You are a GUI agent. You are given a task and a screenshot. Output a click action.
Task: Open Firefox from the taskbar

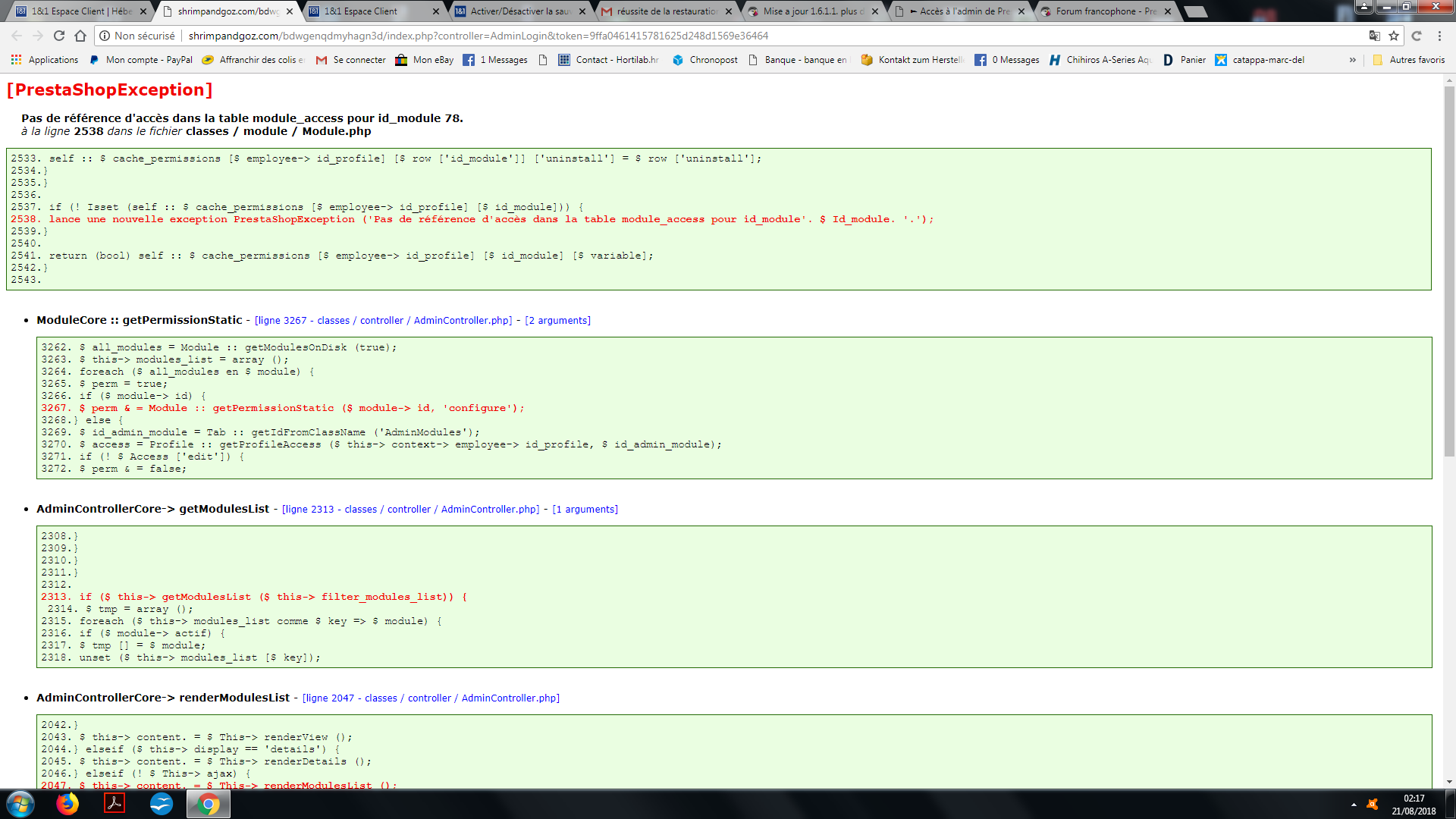click(67, 804)
